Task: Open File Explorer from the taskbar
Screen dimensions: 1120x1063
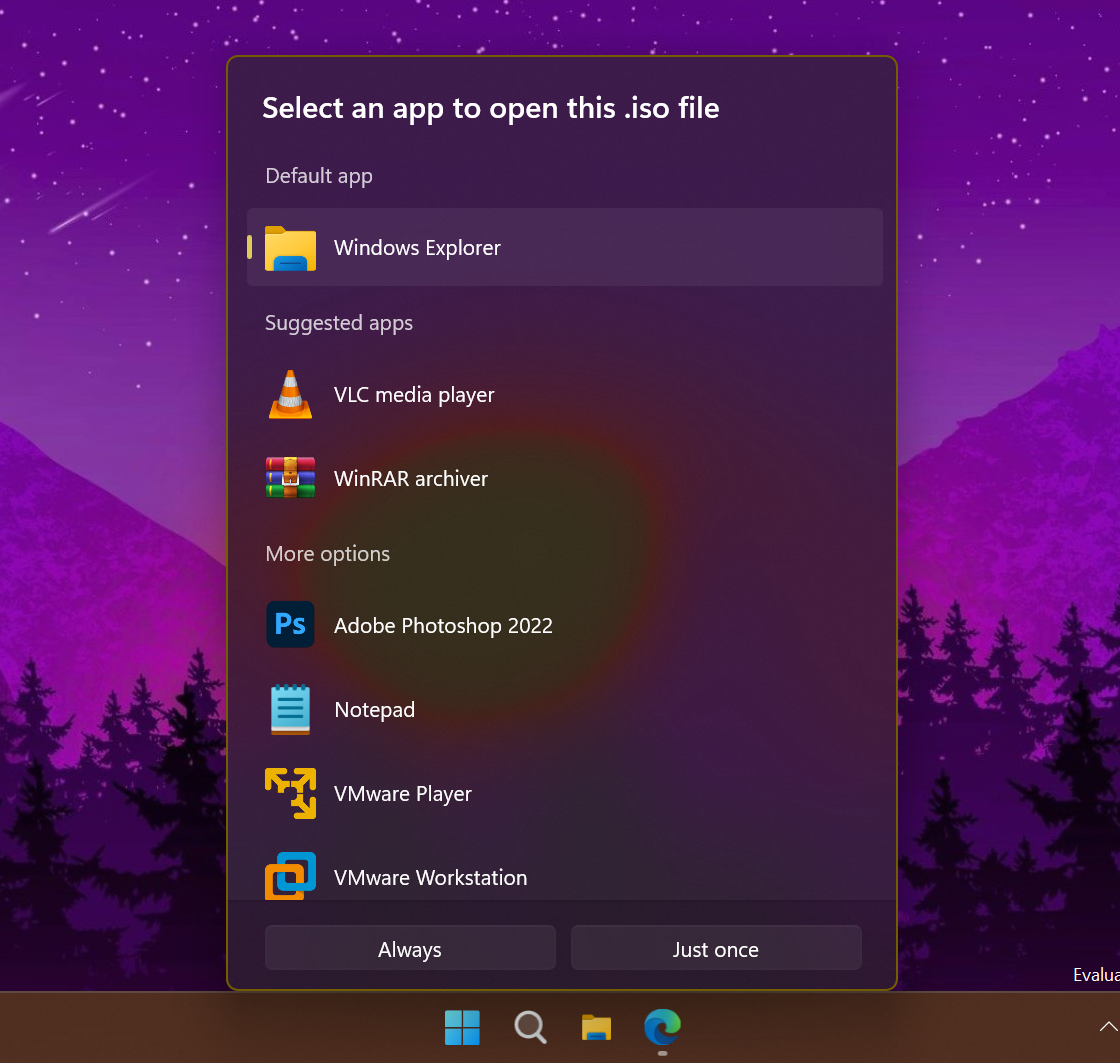Action: (596, 1027)
